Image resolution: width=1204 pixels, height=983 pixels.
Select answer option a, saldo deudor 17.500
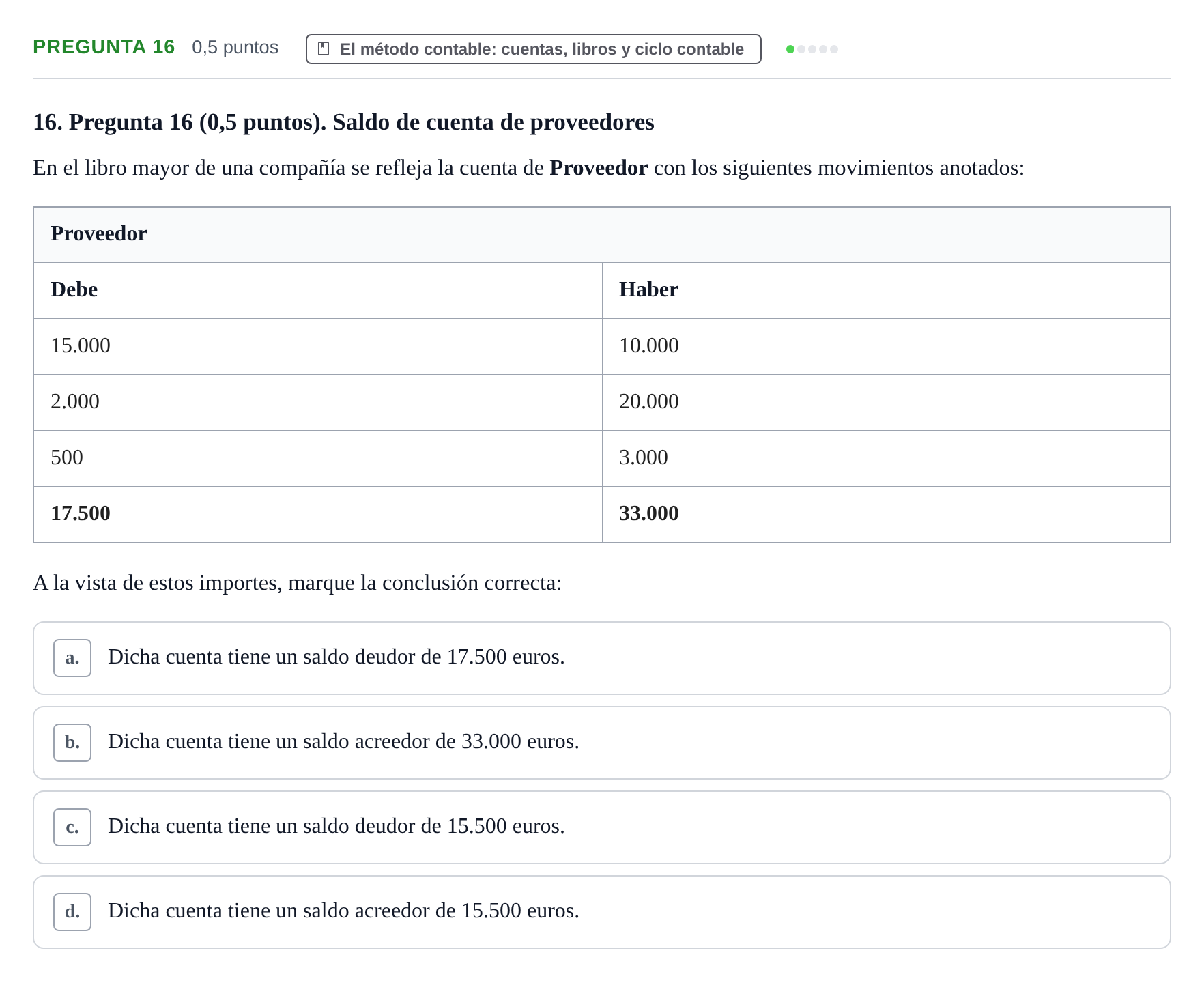[601, 658]
